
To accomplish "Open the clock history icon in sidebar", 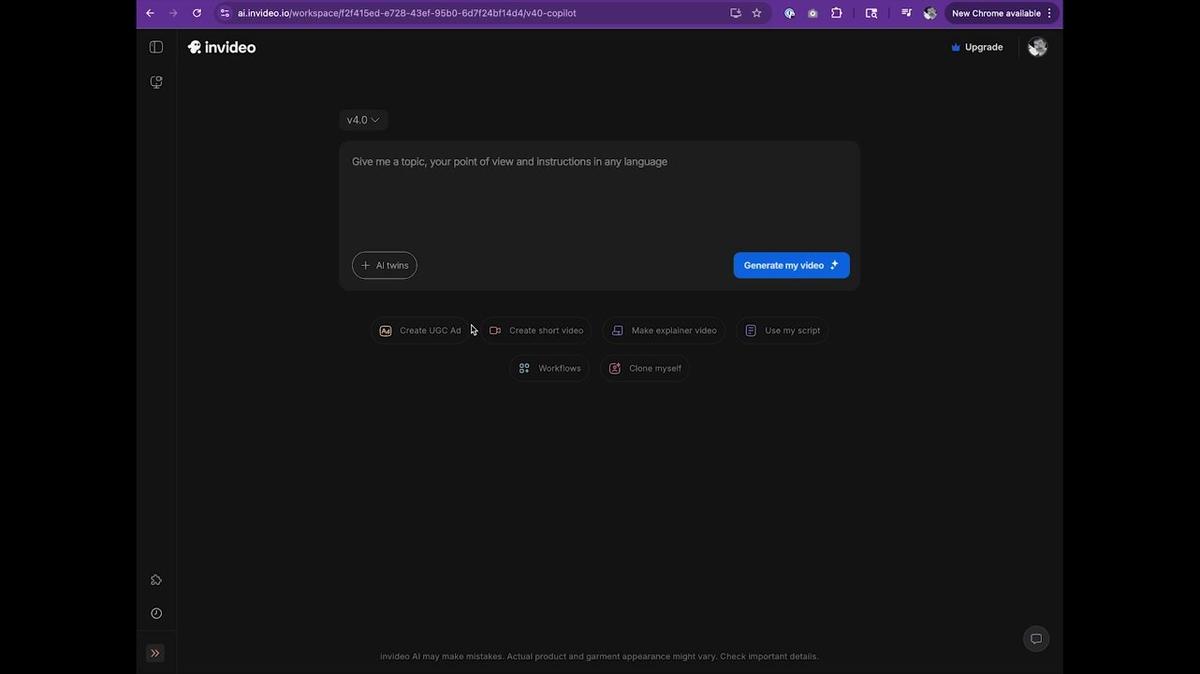I will pyautogui.click(x=156, y=614).
